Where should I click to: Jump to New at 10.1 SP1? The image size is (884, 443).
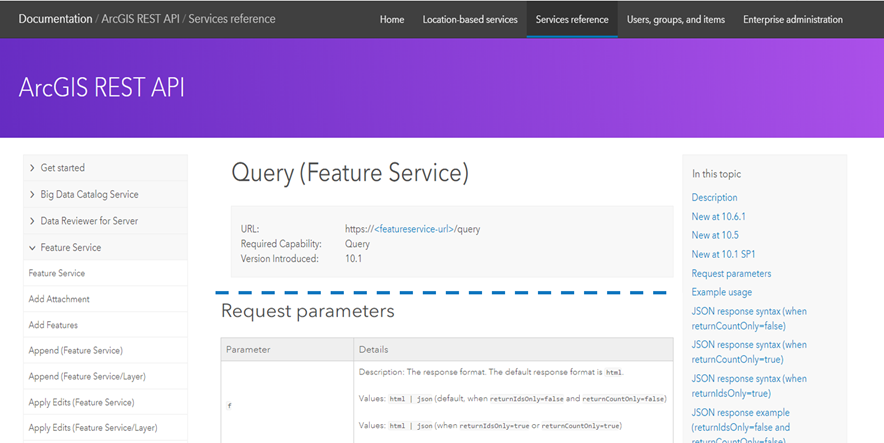(x=723, y=254)
